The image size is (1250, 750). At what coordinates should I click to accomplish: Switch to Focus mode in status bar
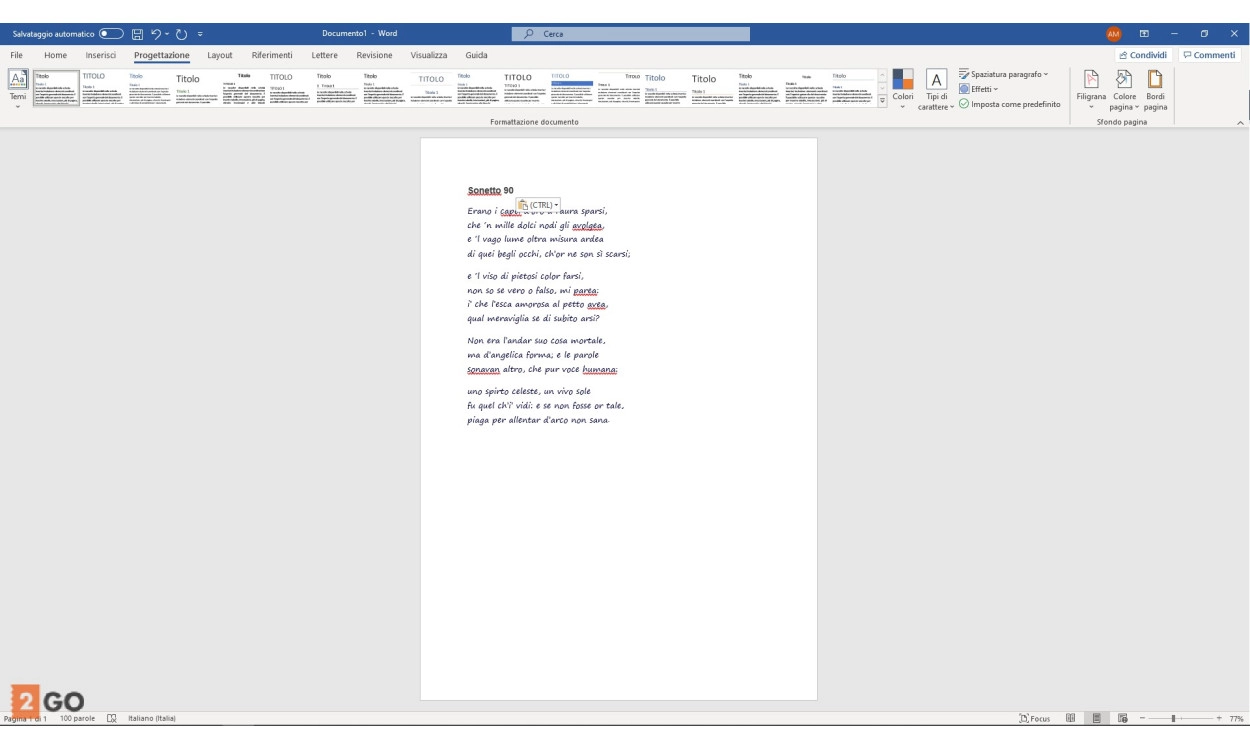click(1034, 719)
